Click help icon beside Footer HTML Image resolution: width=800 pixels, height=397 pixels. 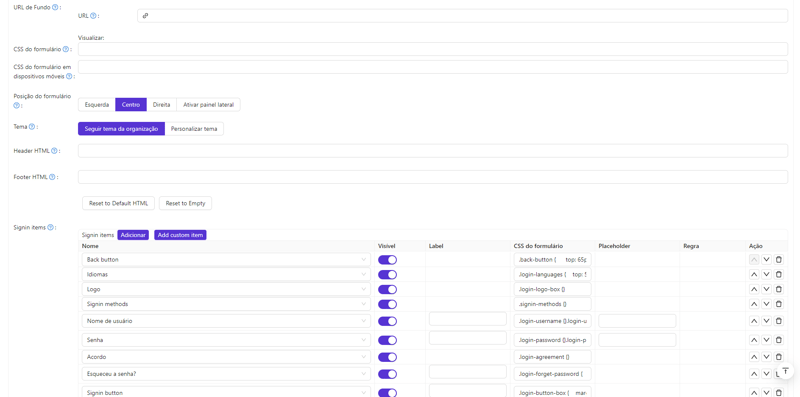[x=52, y=177]
